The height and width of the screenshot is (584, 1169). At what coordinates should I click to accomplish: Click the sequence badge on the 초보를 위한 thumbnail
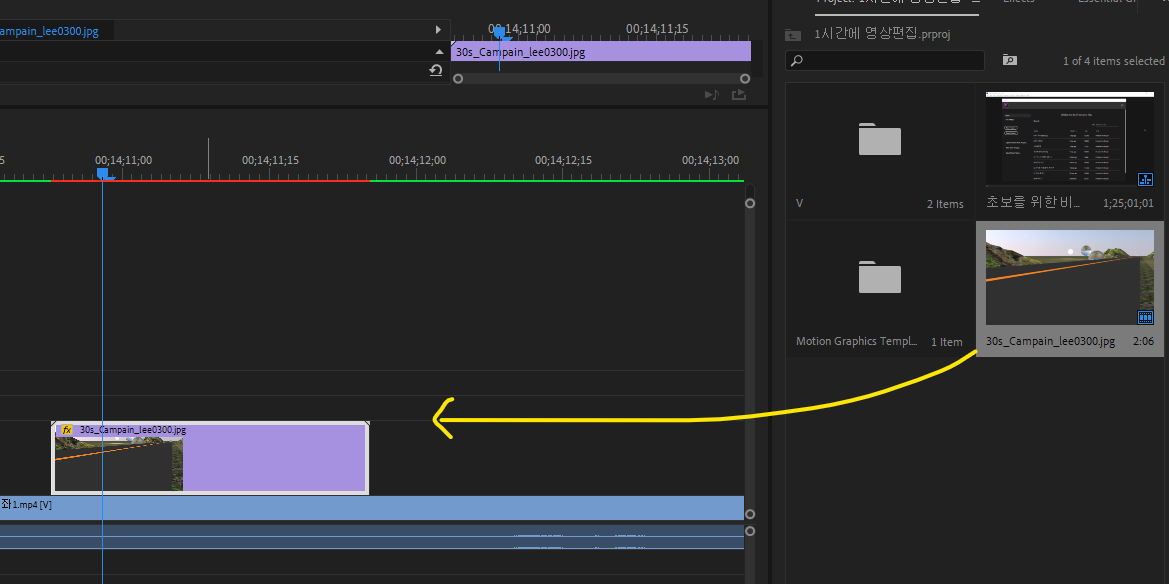pyautogui.click(x=1146, y=179)
